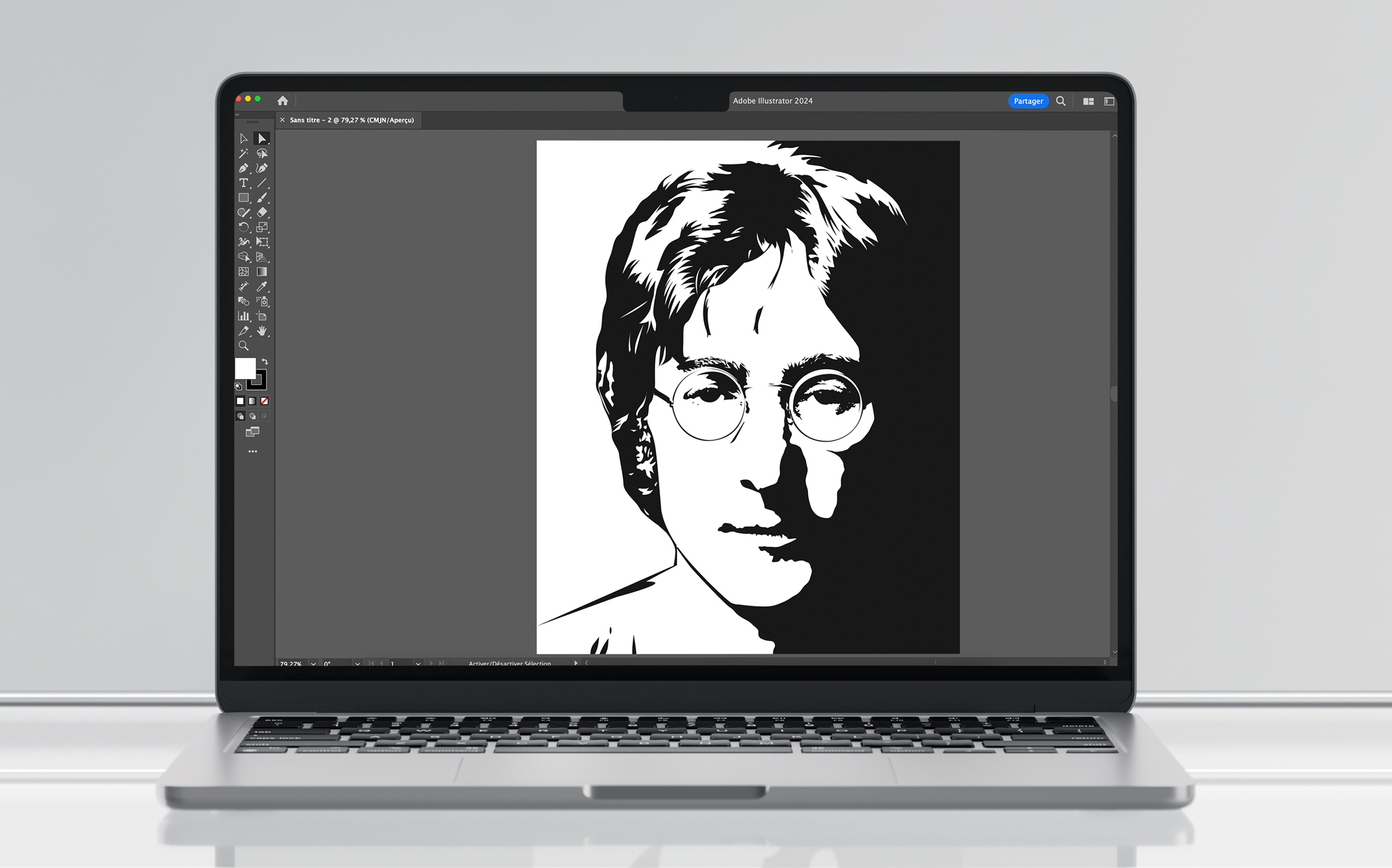Select the Paintbrush tool
The image size is (1392, 868).
click(262, 198)
